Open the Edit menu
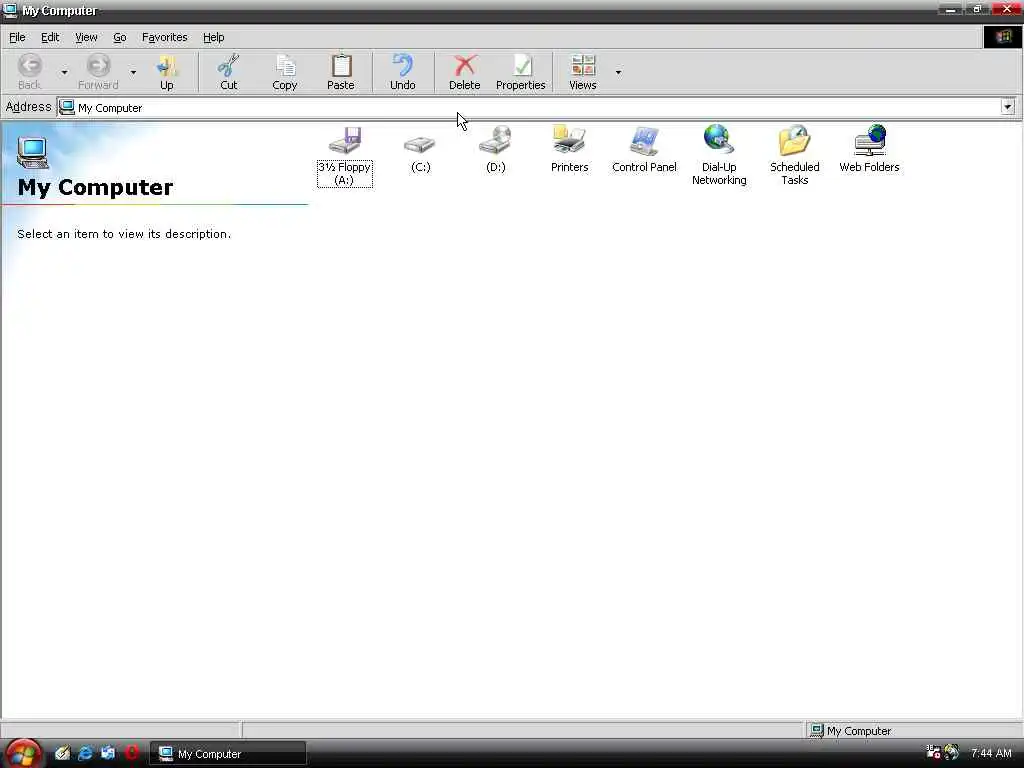The height and width of the screenshot is (768, 1024). 50,37
